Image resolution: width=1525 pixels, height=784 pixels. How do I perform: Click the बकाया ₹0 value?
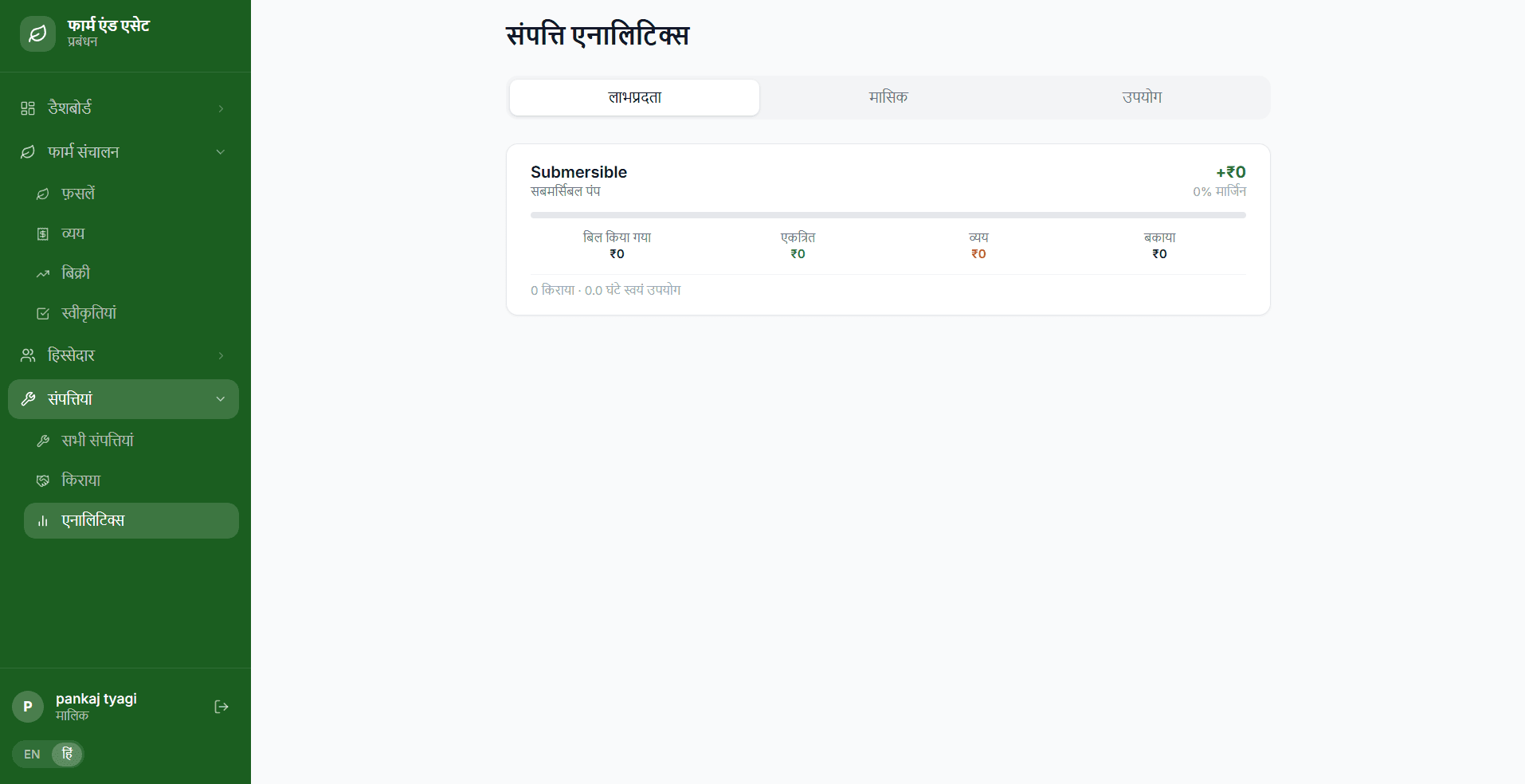[x=1159, y=254]
